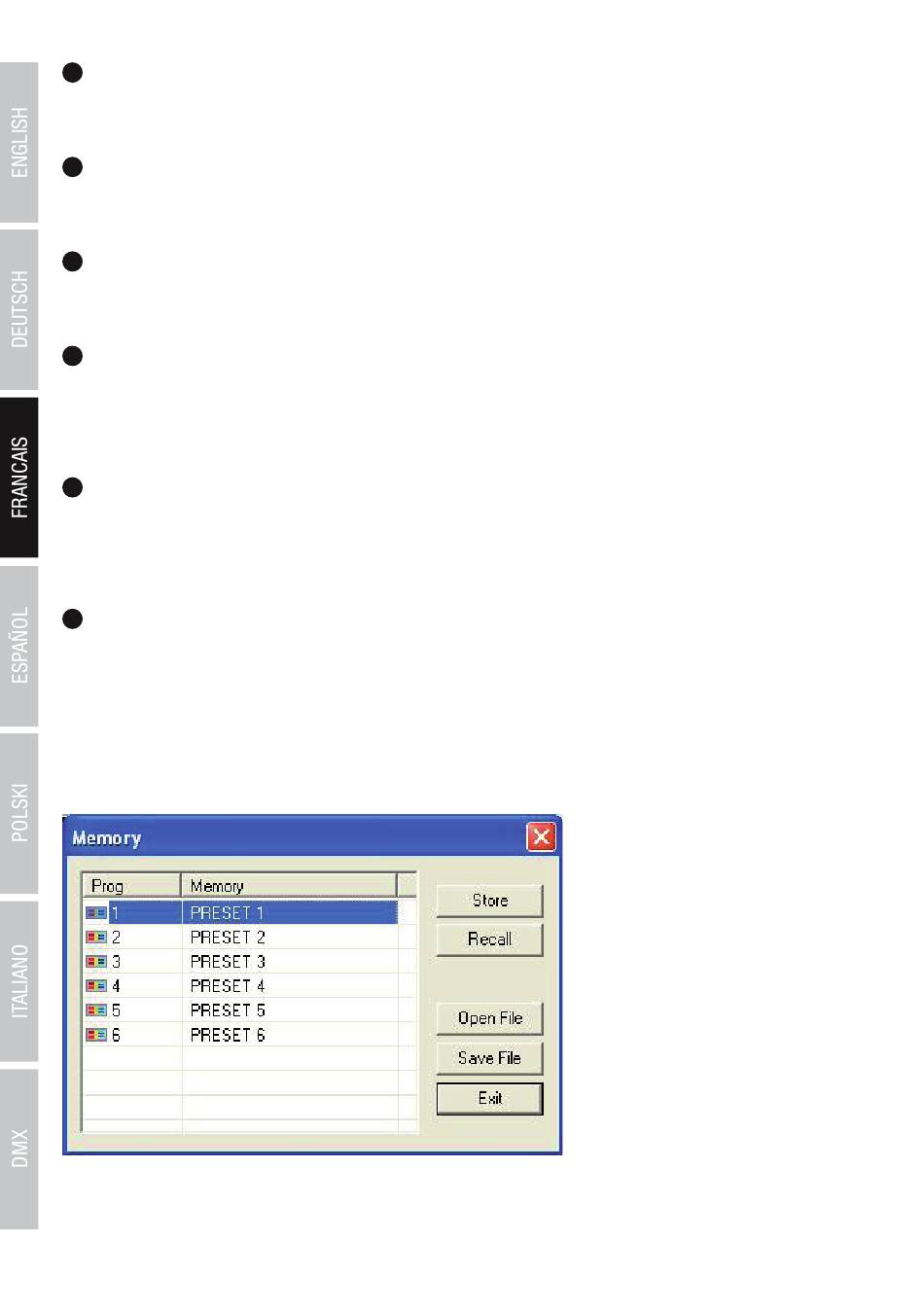
Task: Select the program 4 icon in list
Action: [x=96, y=986]
